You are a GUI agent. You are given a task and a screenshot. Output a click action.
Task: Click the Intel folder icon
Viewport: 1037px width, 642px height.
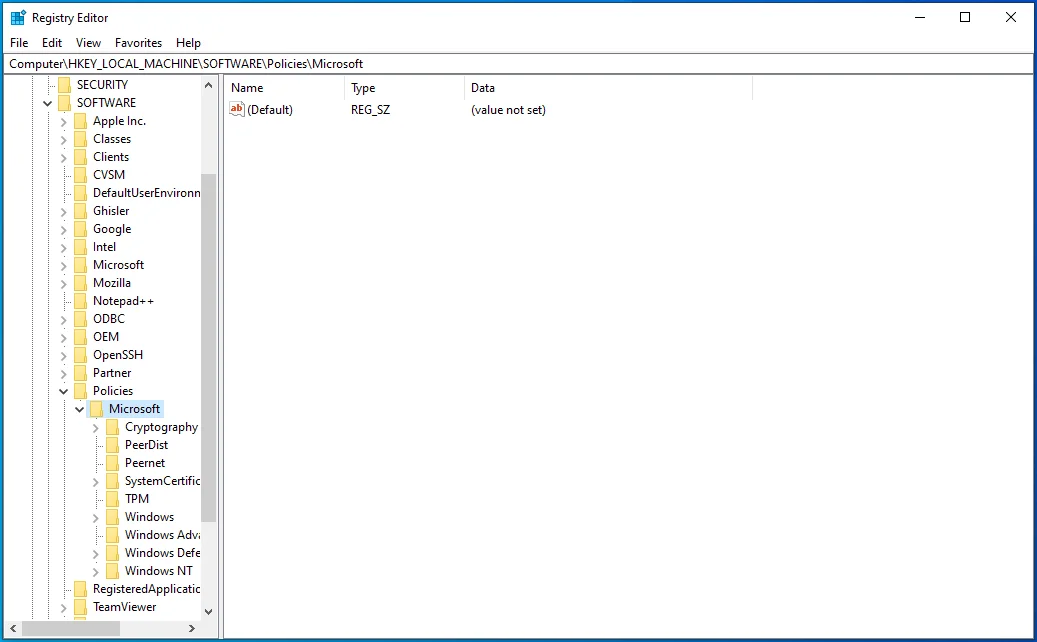80,247
